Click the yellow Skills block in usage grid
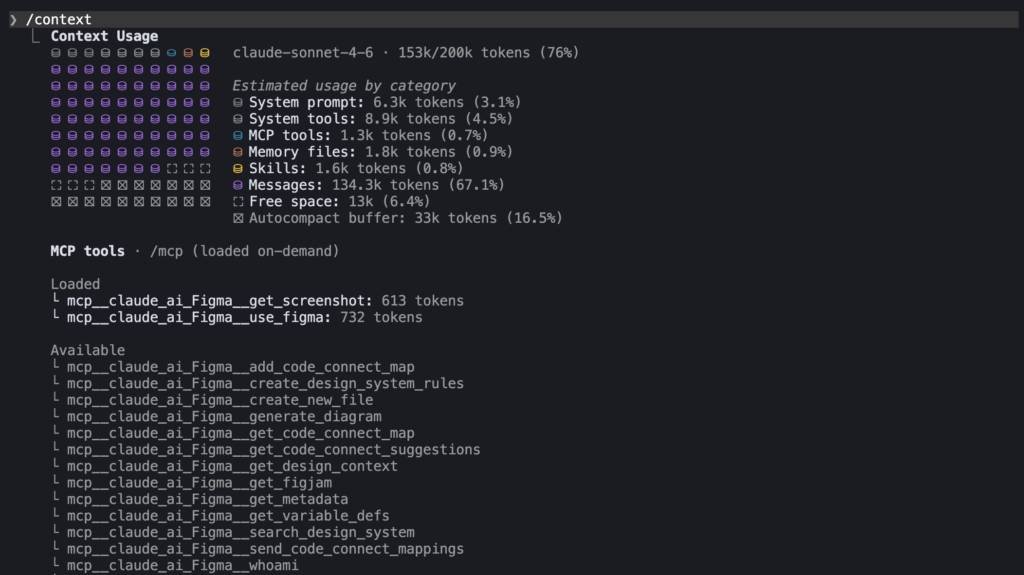1024x575 pixels. click(205, 53)
